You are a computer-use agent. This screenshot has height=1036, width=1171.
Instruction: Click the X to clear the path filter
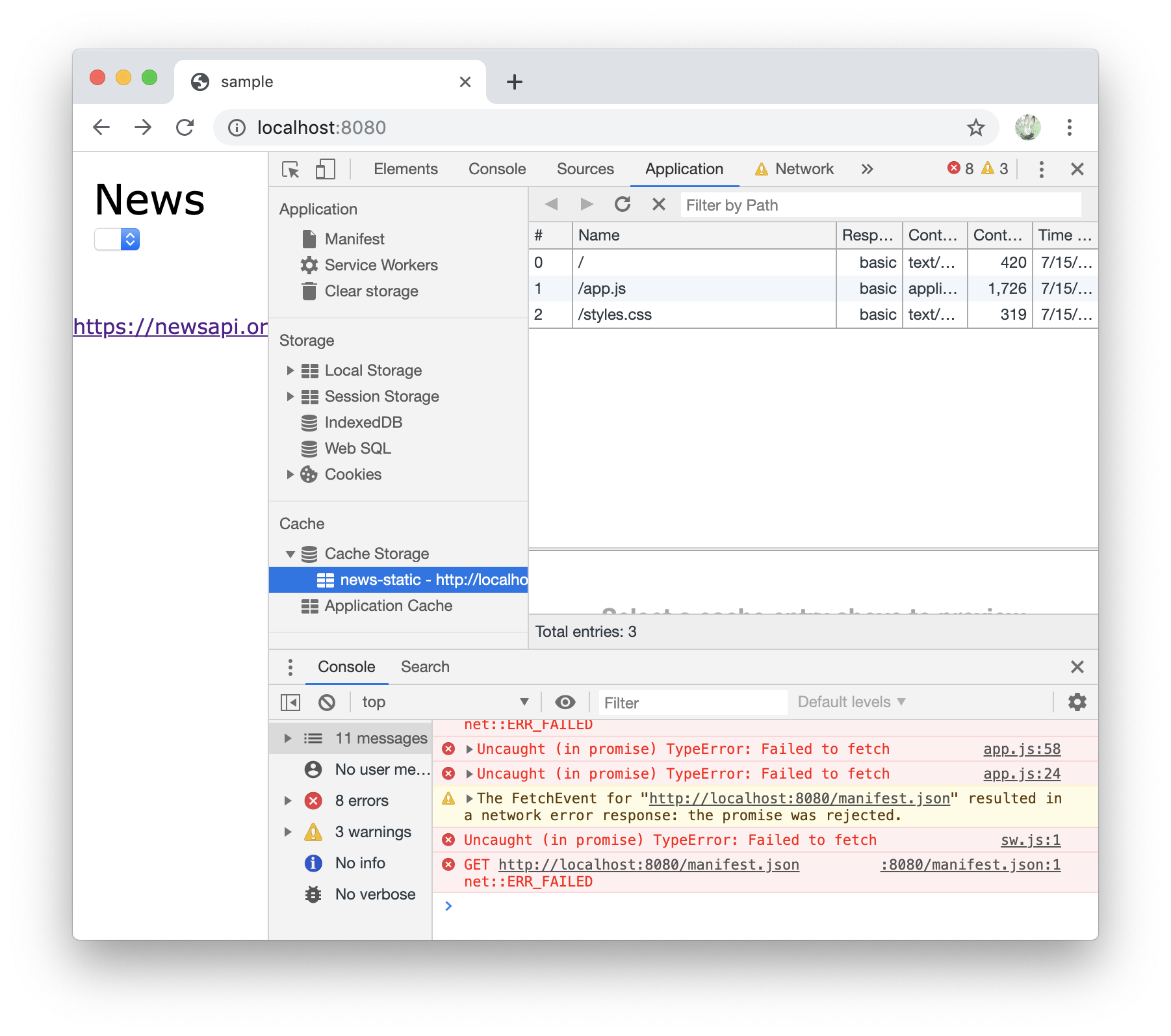click(658, 204)
